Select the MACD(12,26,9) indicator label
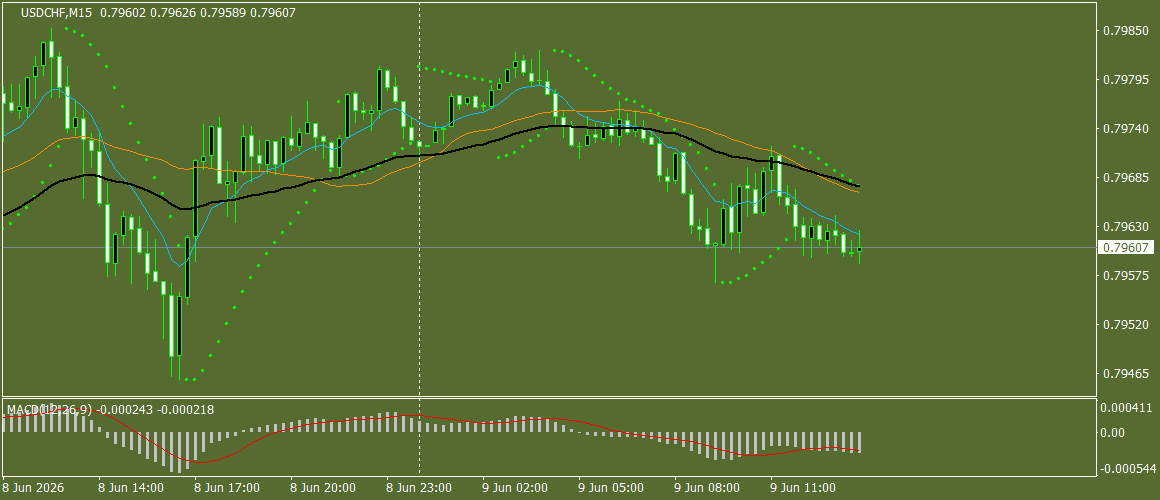 pos(51,409)
